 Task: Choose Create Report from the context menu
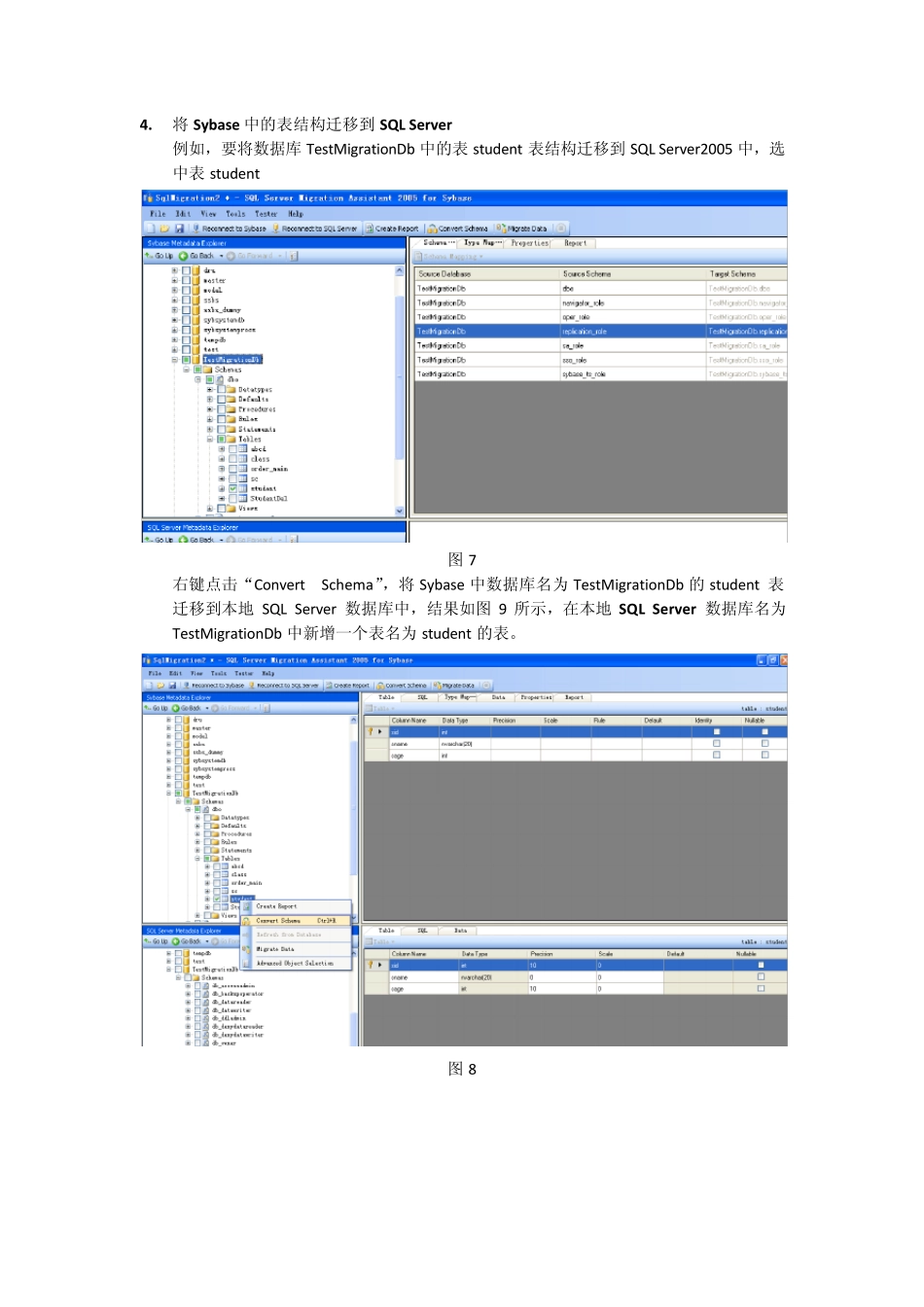coord(296,906)
